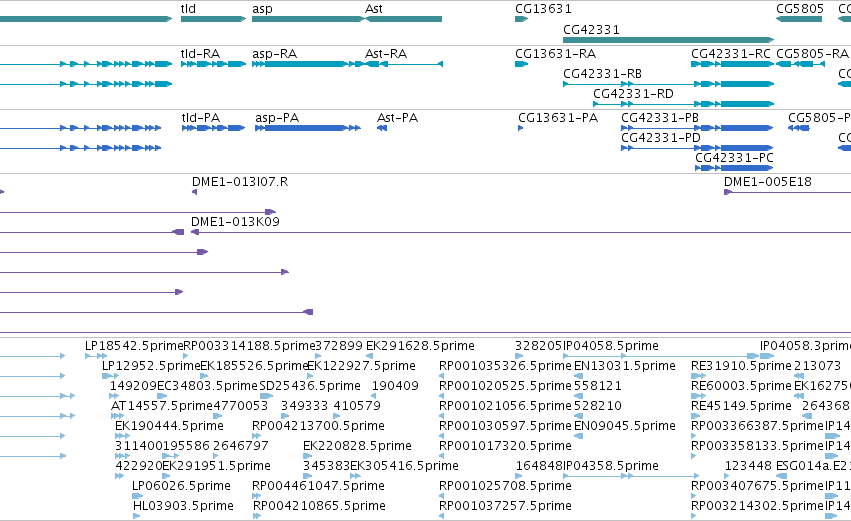
Task: Select the CG42331-PD protein label
Action: pyautogui.click(x=661, y=138)
